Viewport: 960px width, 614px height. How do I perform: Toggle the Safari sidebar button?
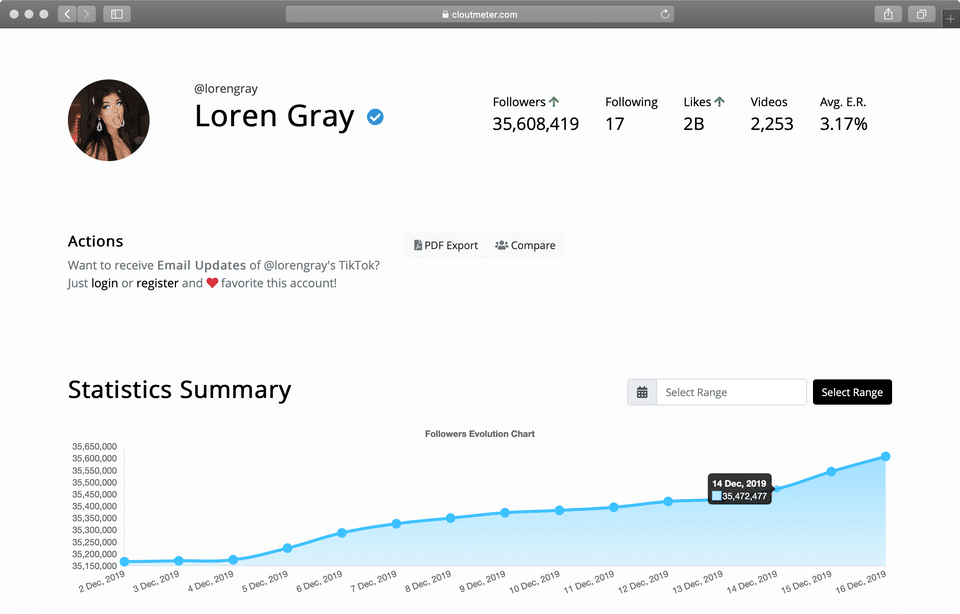[116, 14]
